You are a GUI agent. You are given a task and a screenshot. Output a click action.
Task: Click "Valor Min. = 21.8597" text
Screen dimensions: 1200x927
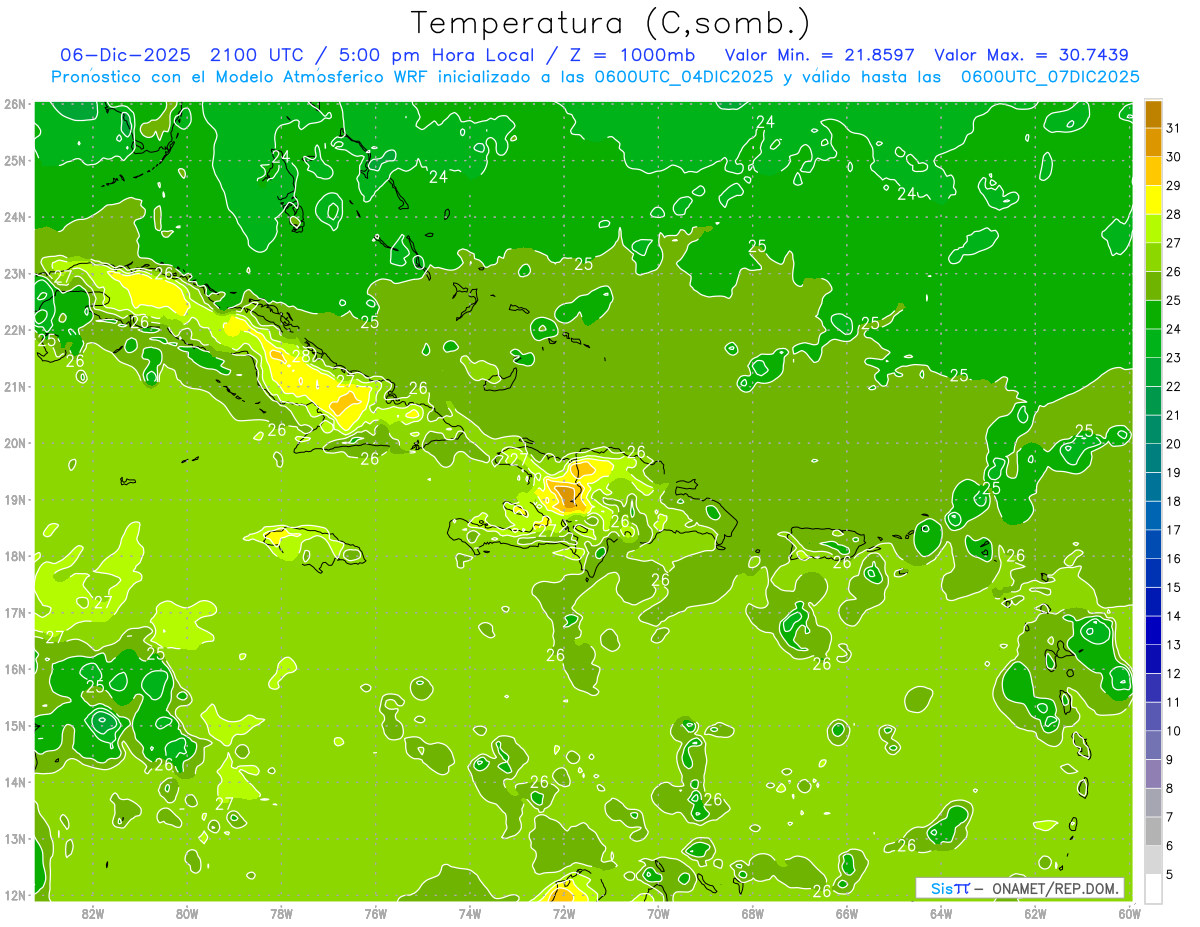click(819, 55)
